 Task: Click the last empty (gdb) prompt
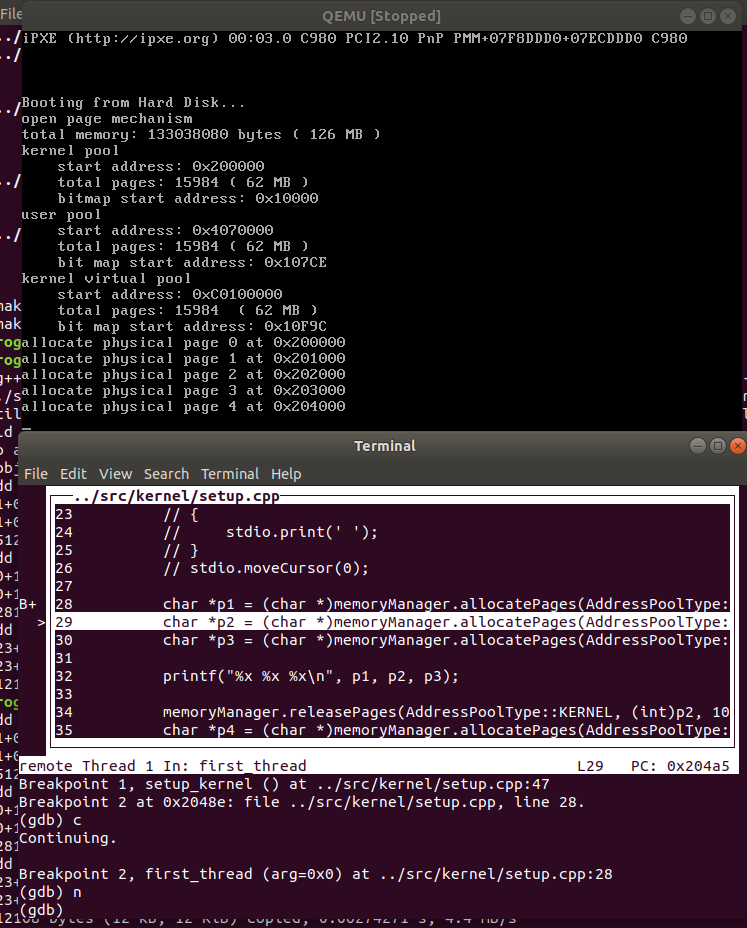[41, 910]
